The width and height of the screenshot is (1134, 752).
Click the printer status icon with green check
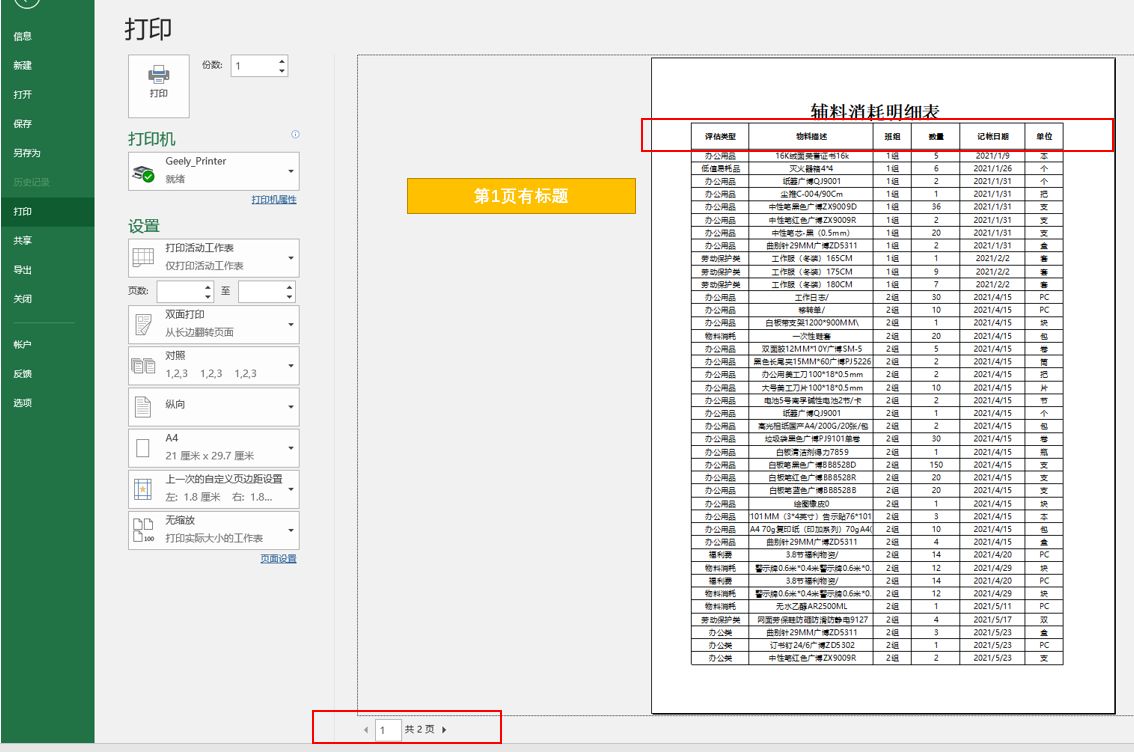142,173
